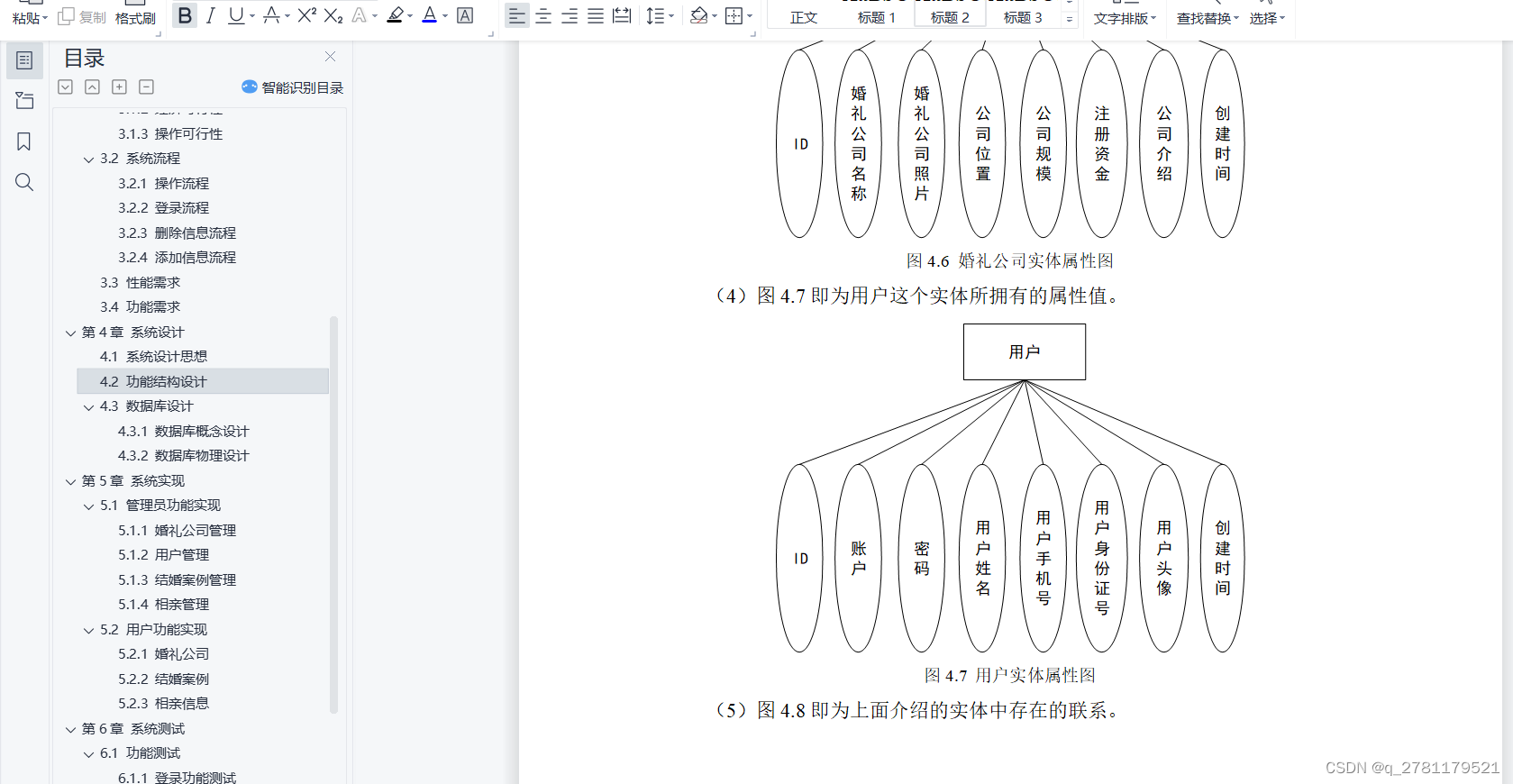Image resolution: width=1513 pixels, height=784 pixels.
Task: Apply underline to text
Action: pos(235,15)
